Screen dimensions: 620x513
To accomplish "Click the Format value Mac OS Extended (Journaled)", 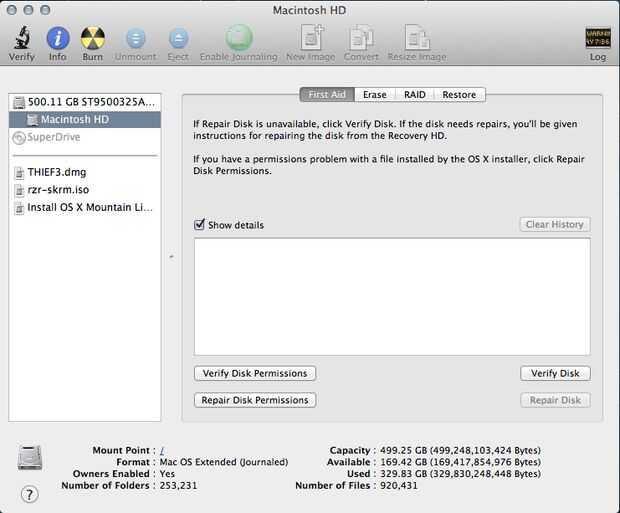I will [224, 462].
